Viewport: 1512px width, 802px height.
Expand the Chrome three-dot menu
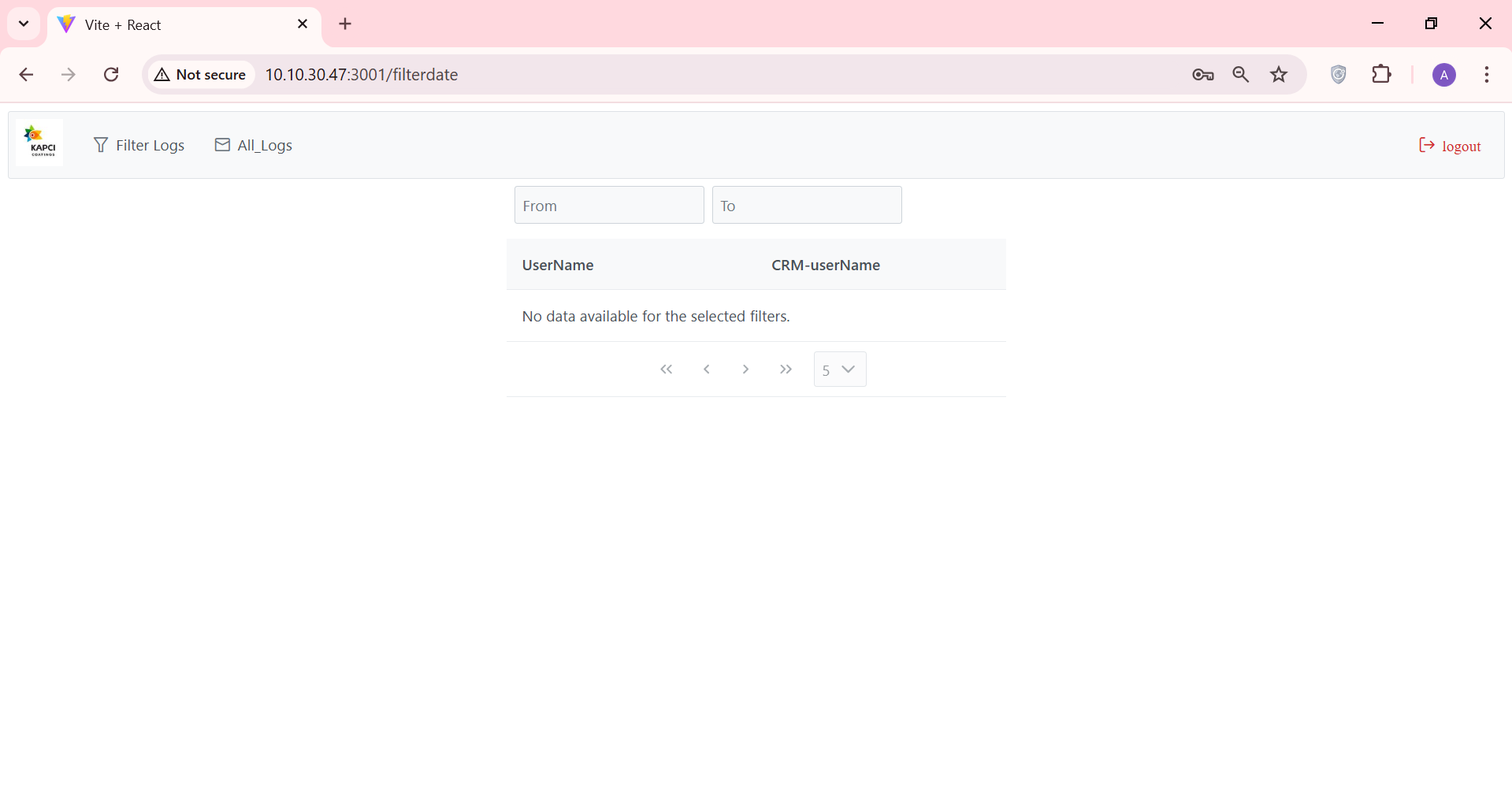click(x=1487, y=74)
